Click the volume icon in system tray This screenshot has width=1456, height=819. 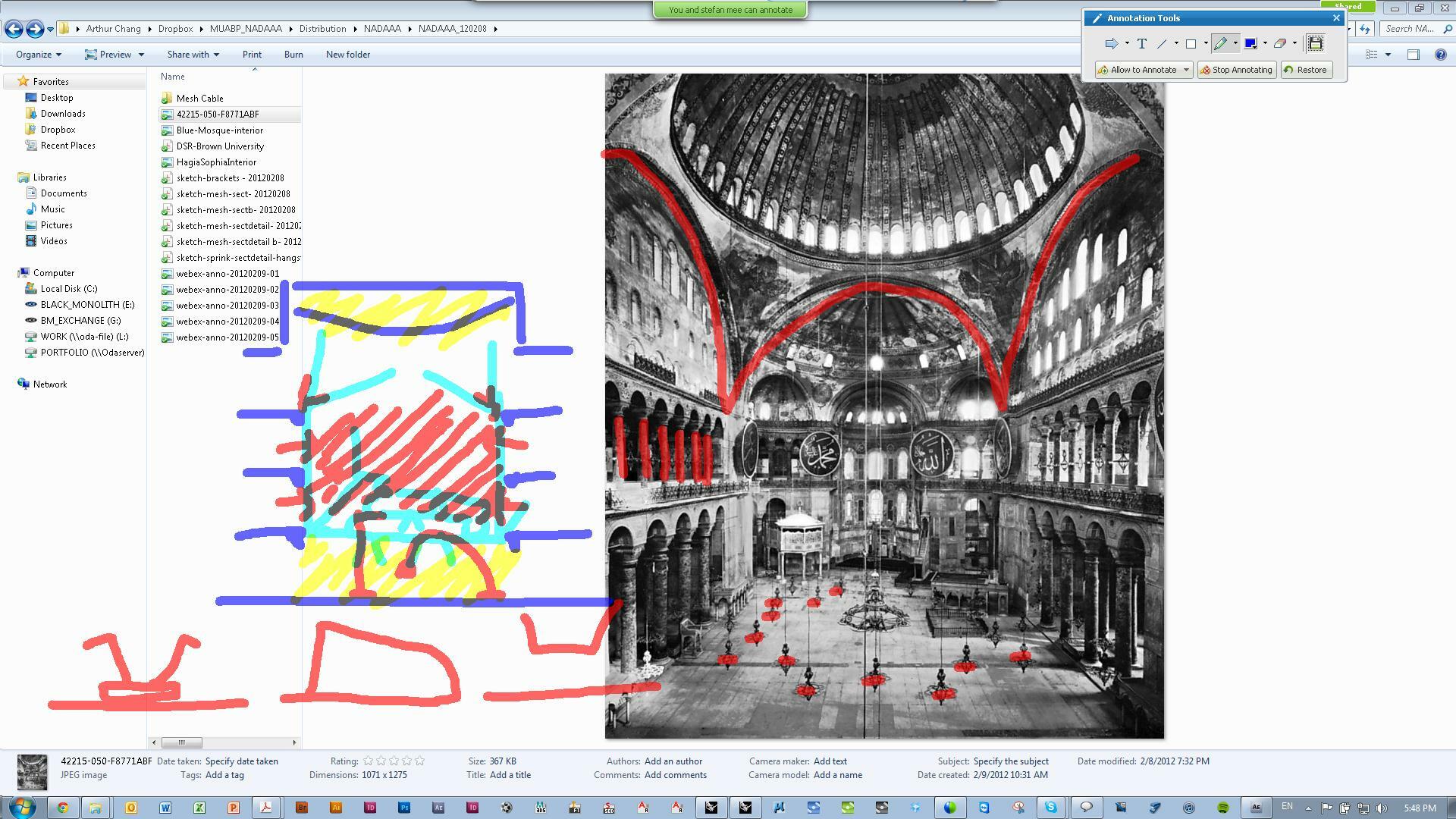pyautogui.click(x=1382, y=808)
